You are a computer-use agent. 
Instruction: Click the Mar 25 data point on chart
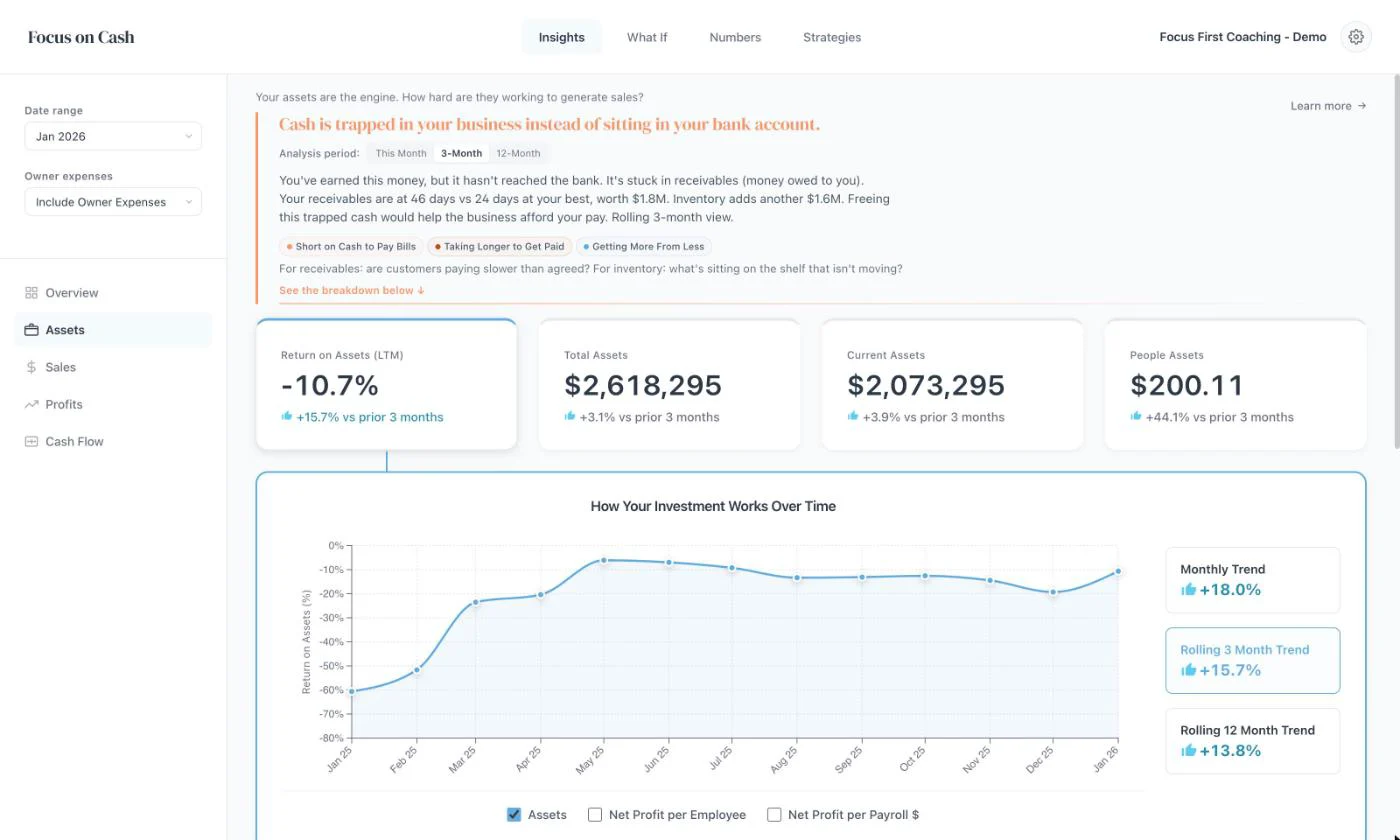pos(476,602)
